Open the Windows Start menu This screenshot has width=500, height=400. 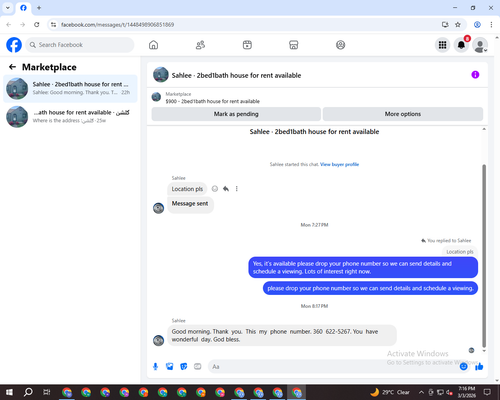click(9, 392)
